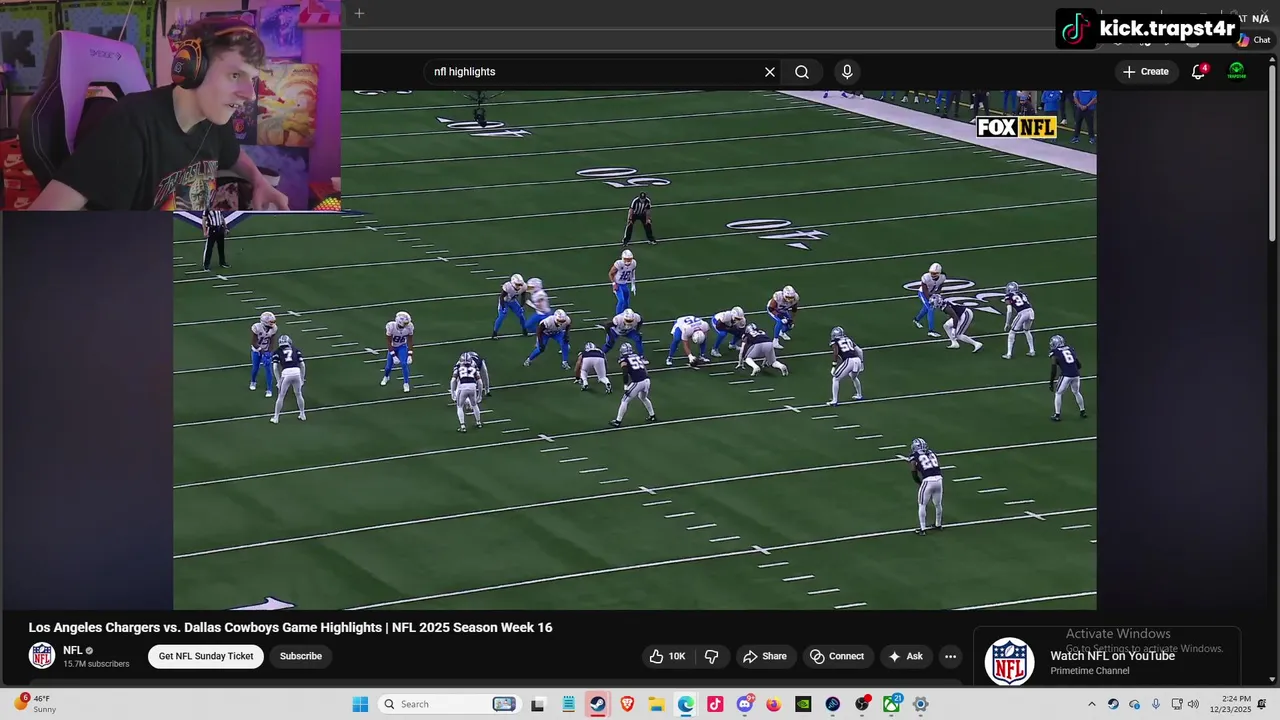Open the TikTok taskbar app

pyautogui.click(x=715, y=704)
